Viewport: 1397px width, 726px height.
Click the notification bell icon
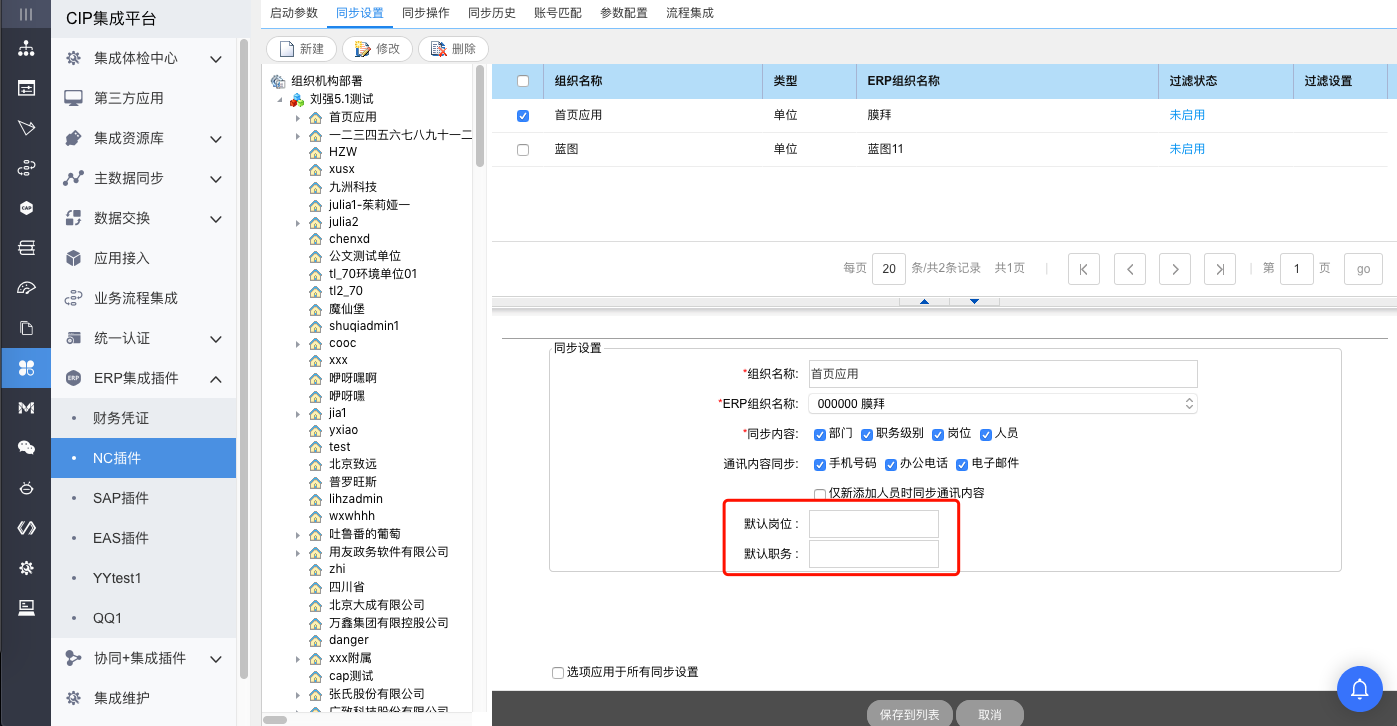1360,688
